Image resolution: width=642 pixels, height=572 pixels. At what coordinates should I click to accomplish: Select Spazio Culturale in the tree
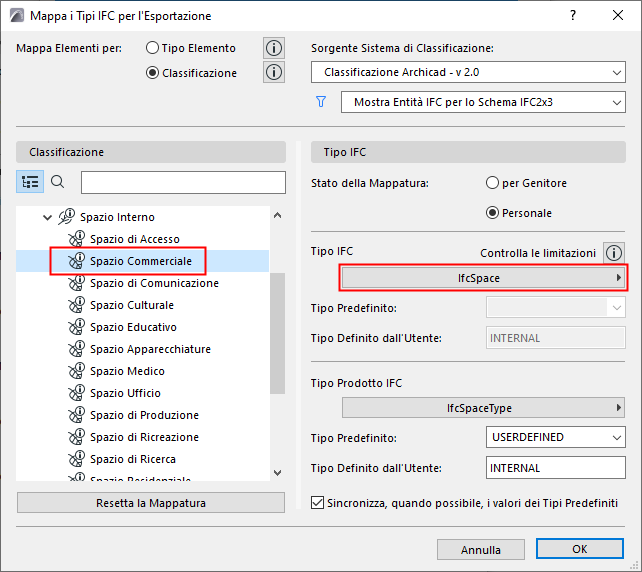(131, 305)
